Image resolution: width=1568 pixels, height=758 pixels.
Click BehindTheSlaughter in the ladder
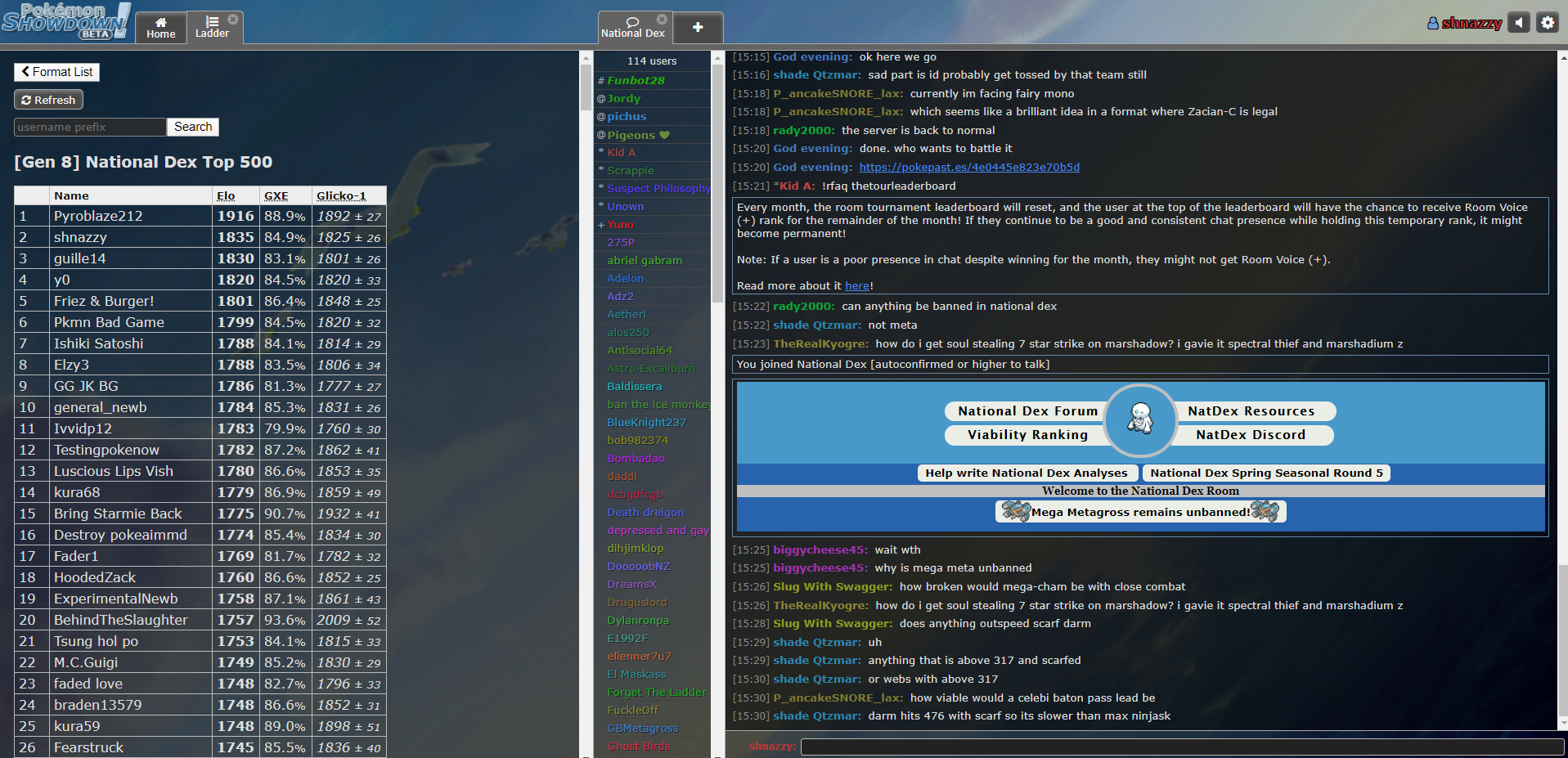120,620
